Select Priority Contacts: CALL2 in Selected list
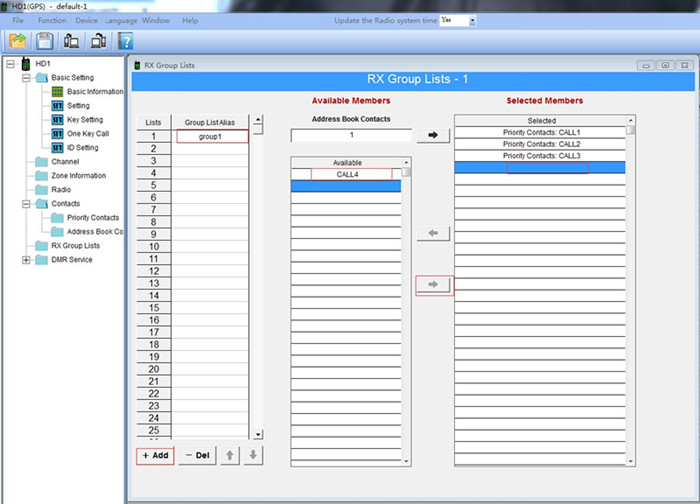This screenshot has width=700, height=504. tap(540, 144)
